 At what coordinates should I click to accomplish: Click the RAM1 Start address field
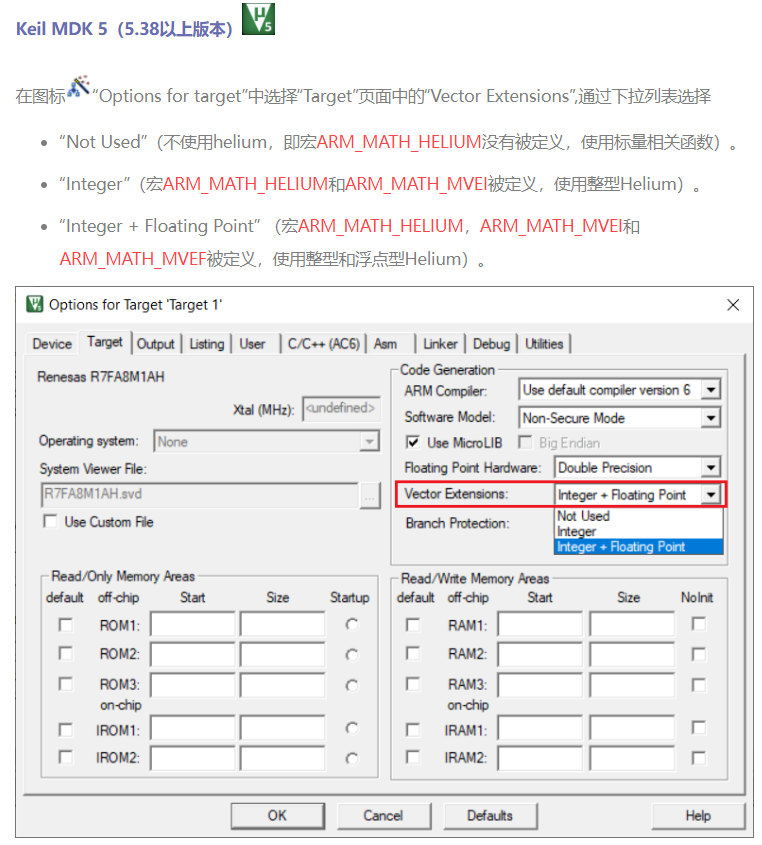click(540, 625)
